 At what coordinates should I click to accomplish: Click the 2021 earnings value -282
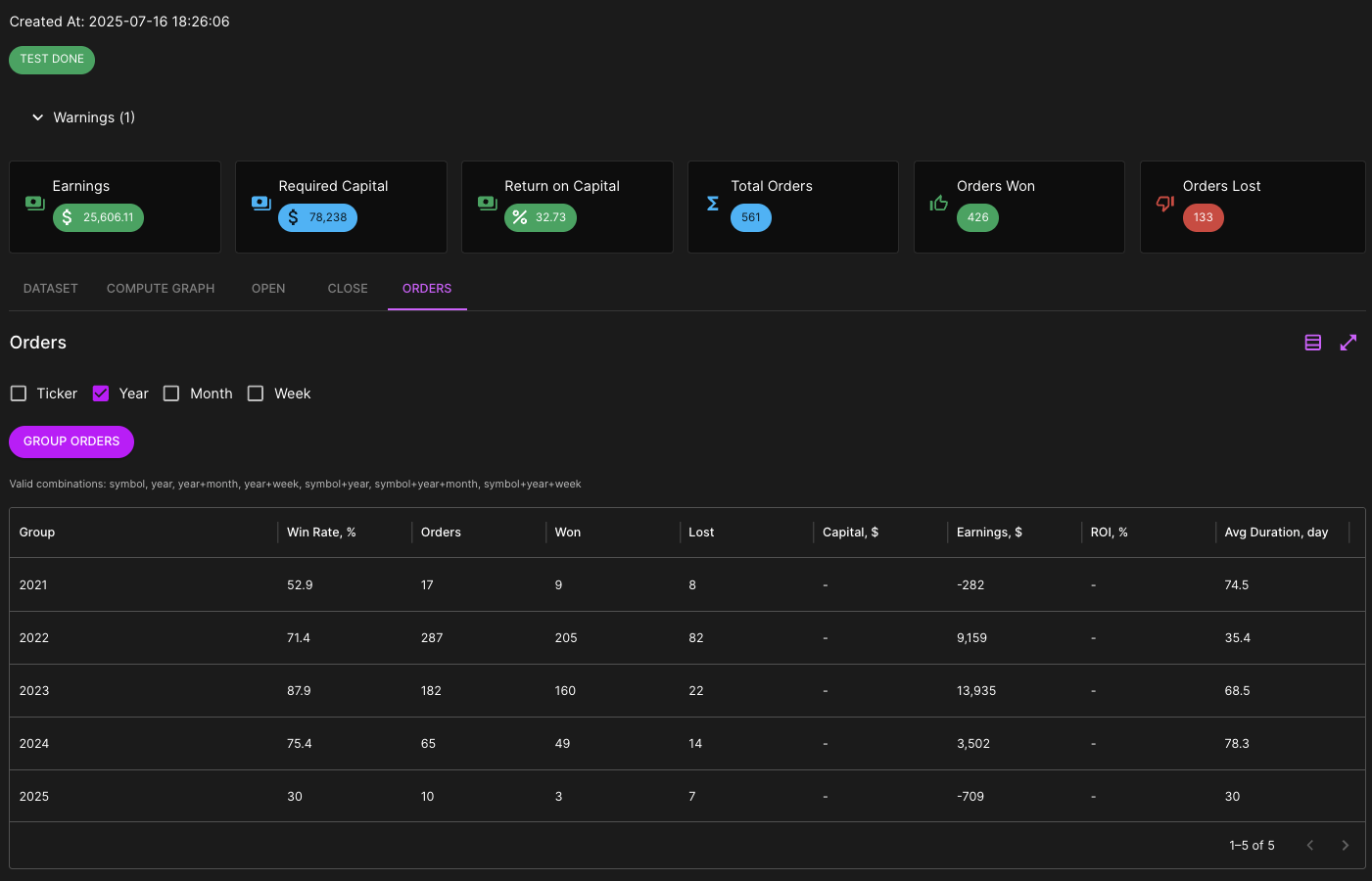click(970, 585)
